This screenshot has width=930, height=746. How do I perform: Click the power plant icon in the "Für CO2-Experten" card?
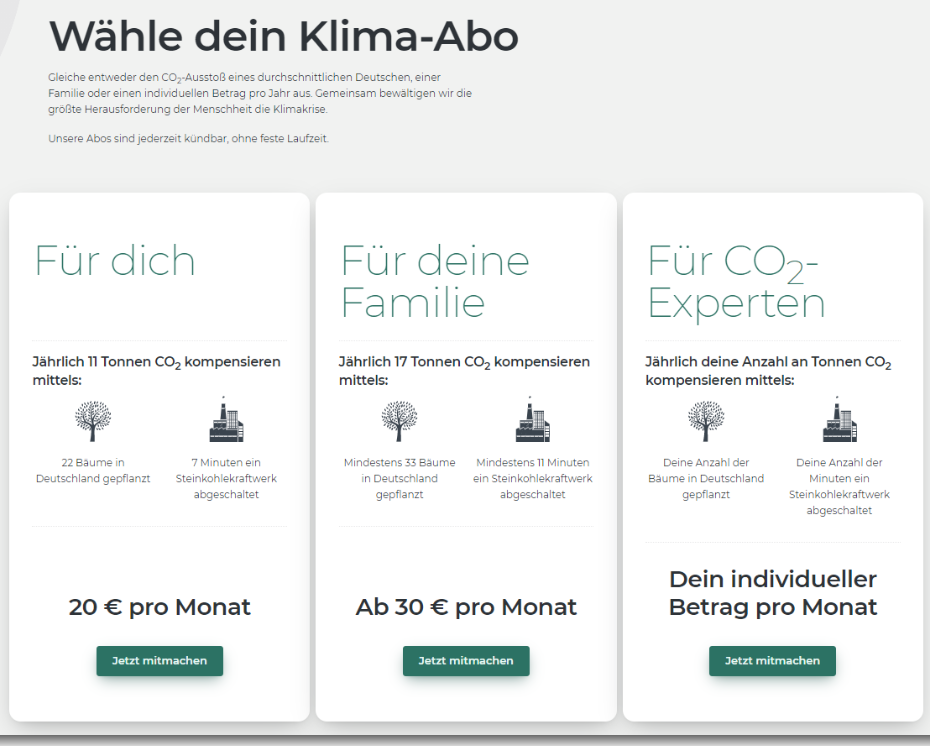tap(839, 420)
